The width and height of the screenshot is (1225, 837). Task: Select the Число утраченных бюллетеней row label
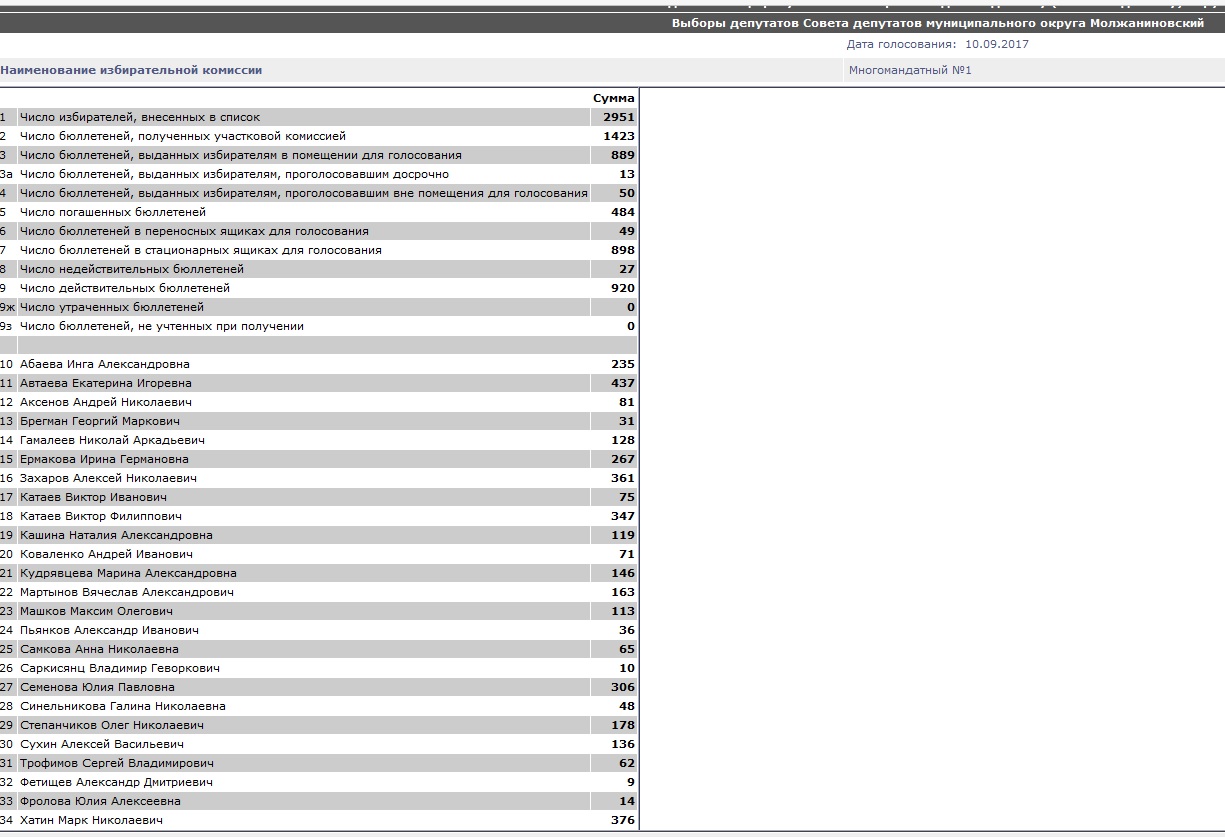[x=112, y=307]
